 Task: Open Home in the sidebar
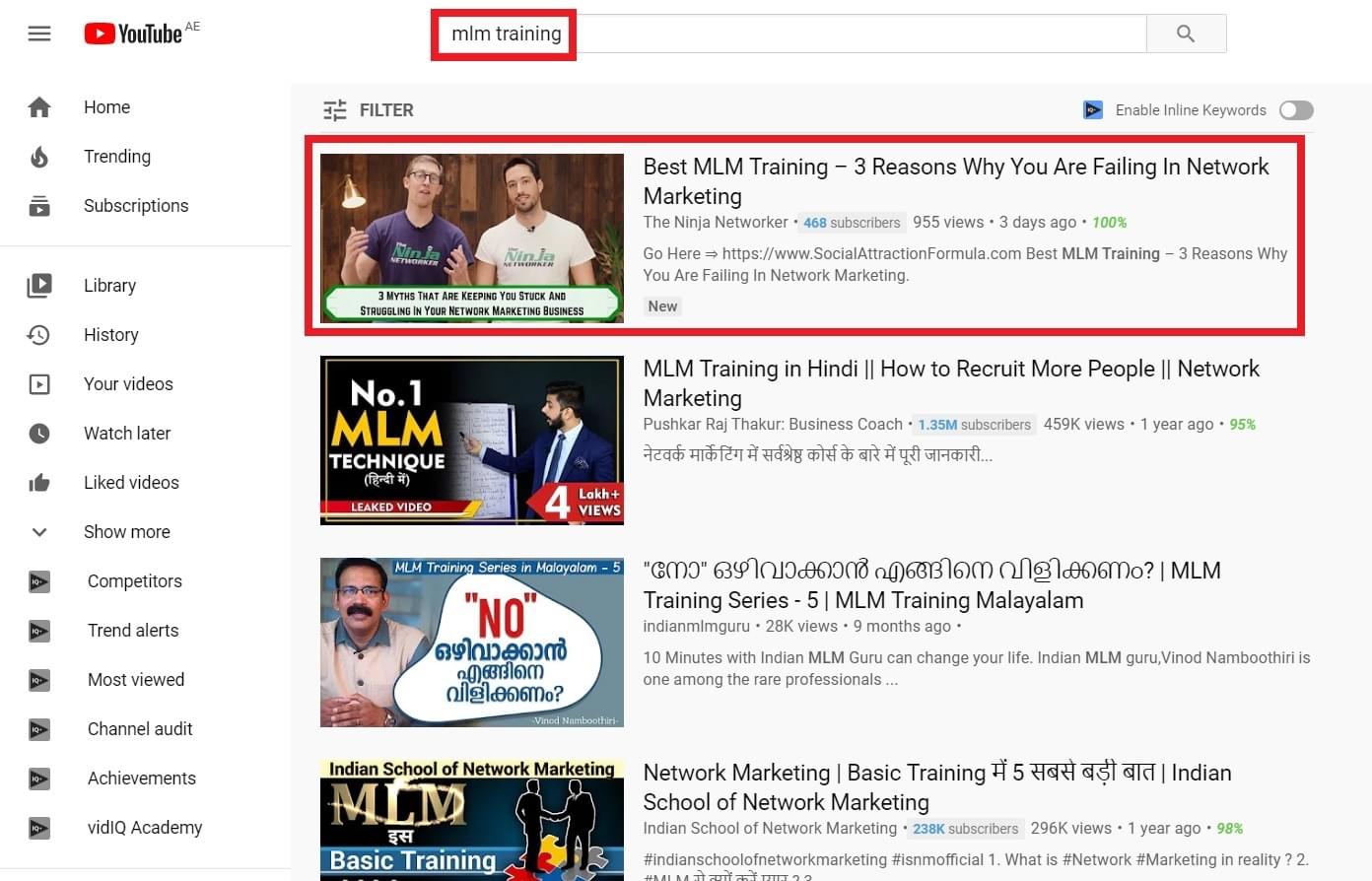(x=107, y=107)
